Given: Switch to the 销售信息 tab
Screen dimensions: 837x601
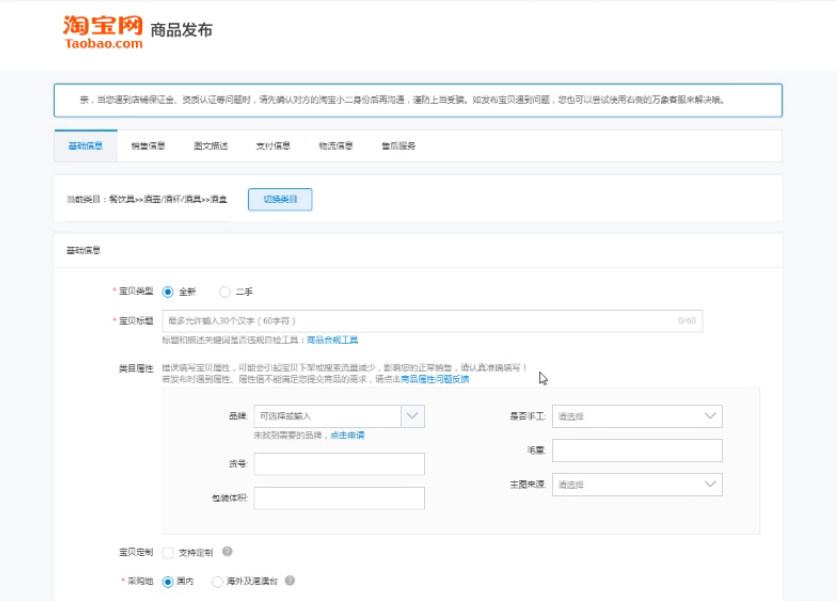Looking at the screenshot, I should pos(148,146).
